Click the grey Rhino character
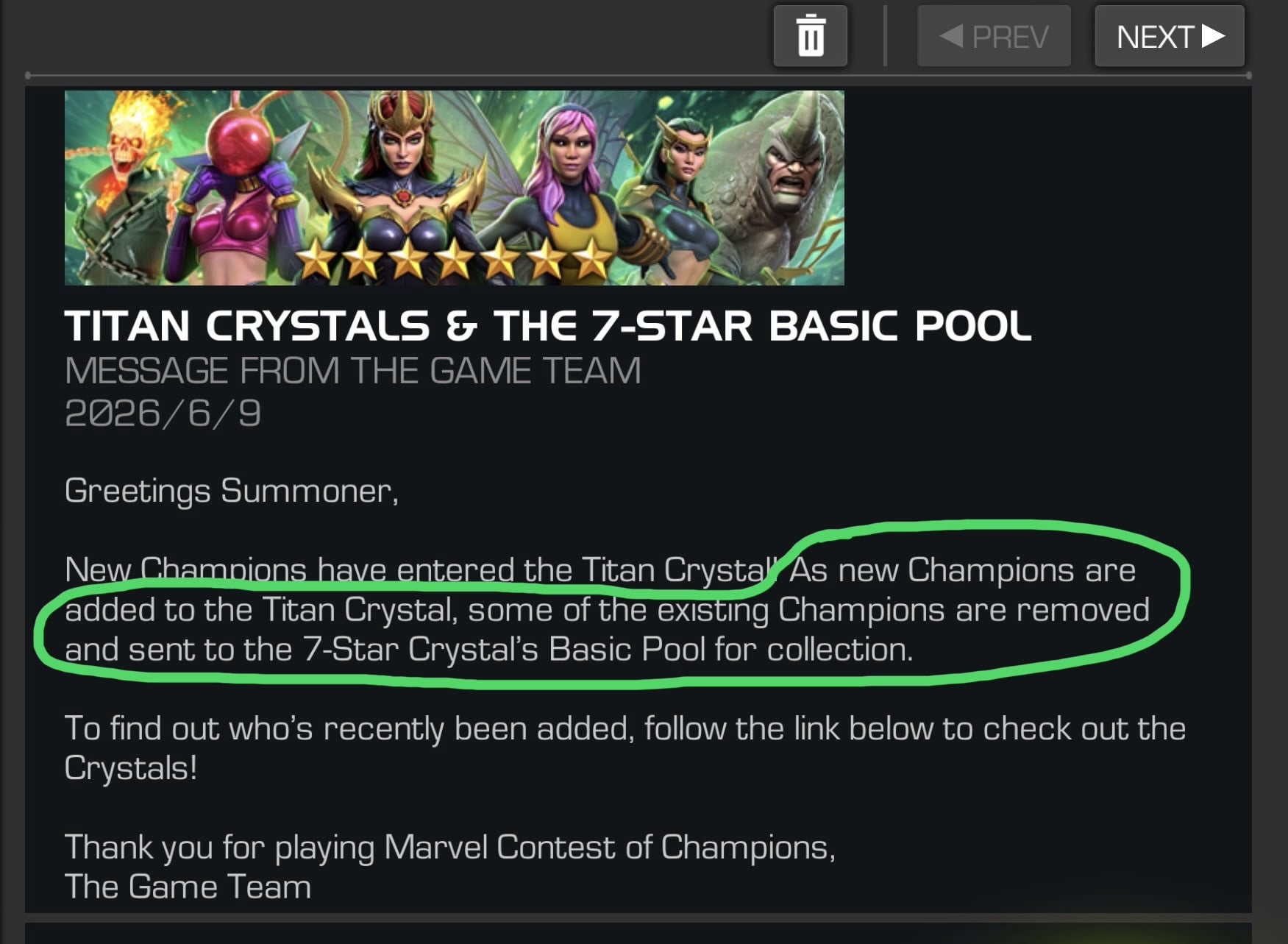 pos(780,184)
